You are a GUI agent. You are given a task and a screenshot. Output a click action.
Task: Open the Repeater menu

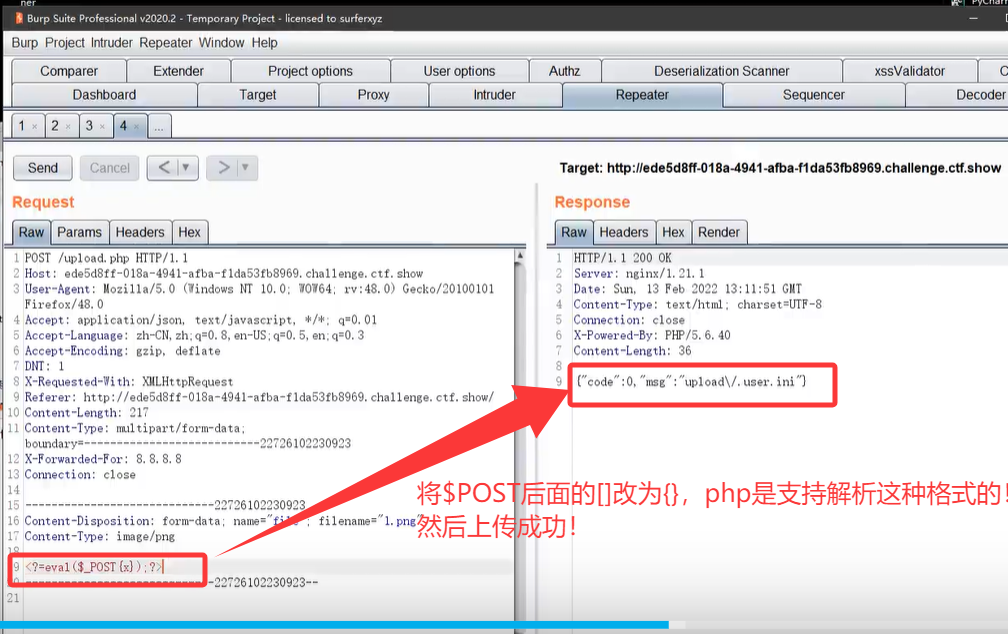(166, 42)
